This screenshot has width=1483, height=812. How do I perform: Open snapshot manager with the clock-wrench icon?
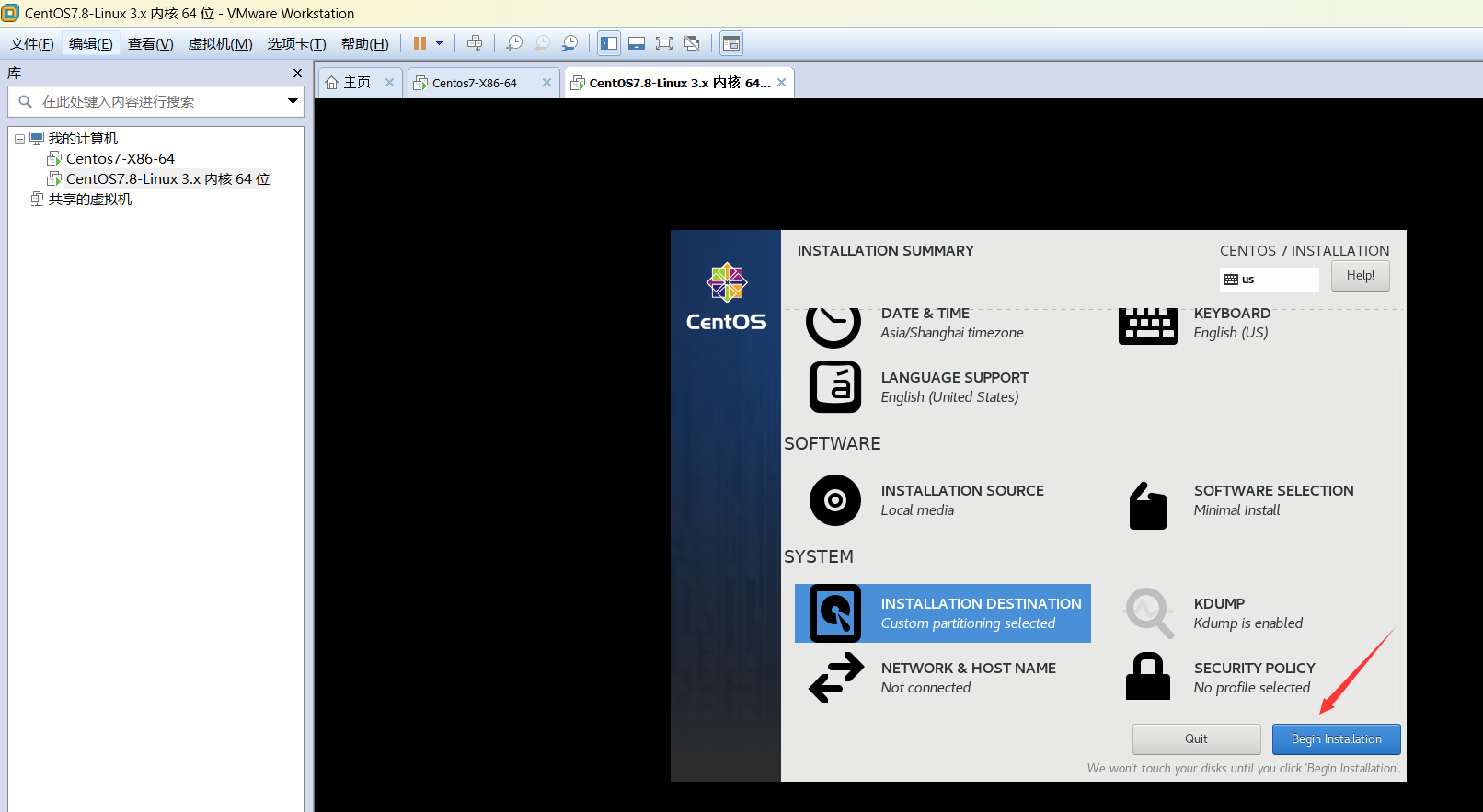tap(570, 43)
